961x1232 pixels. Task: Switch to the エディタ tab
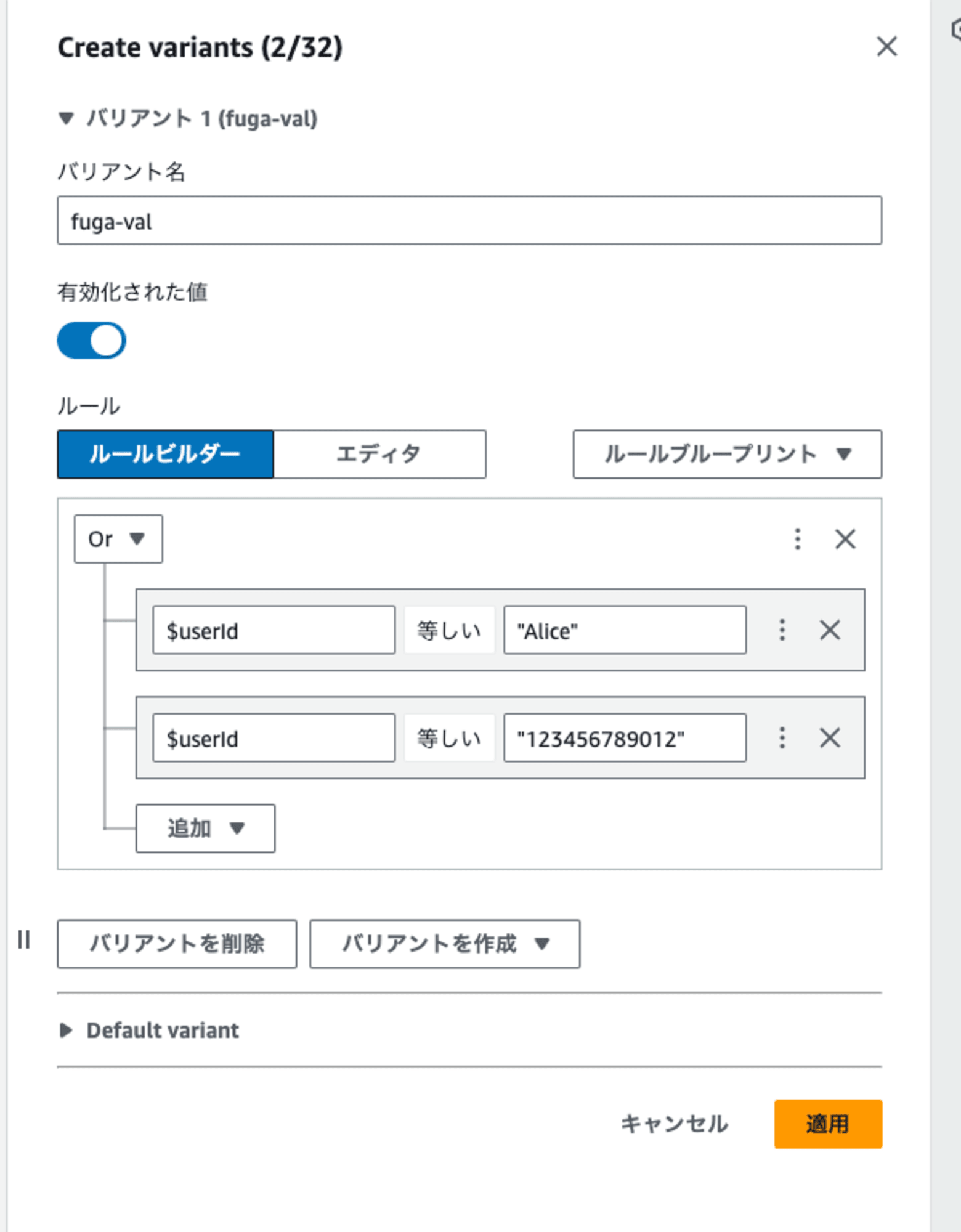379,454
